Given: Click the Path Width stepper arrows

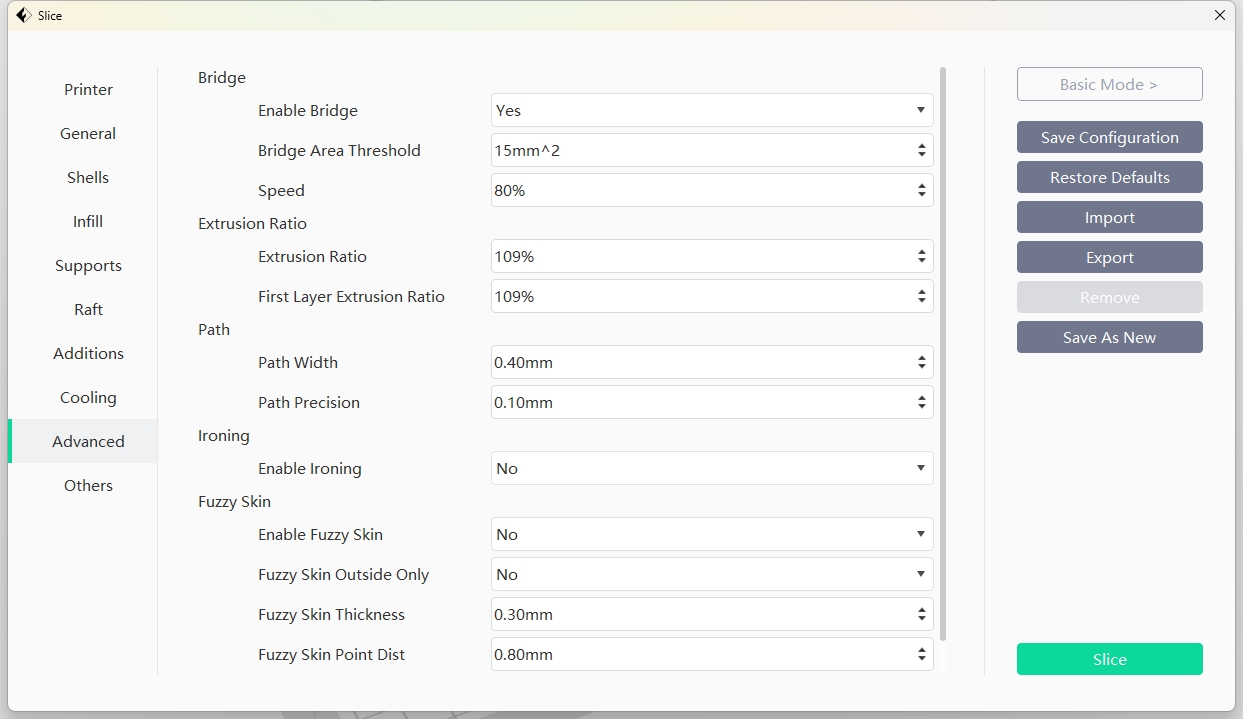Looking at the screenshot, I should 921,363.
